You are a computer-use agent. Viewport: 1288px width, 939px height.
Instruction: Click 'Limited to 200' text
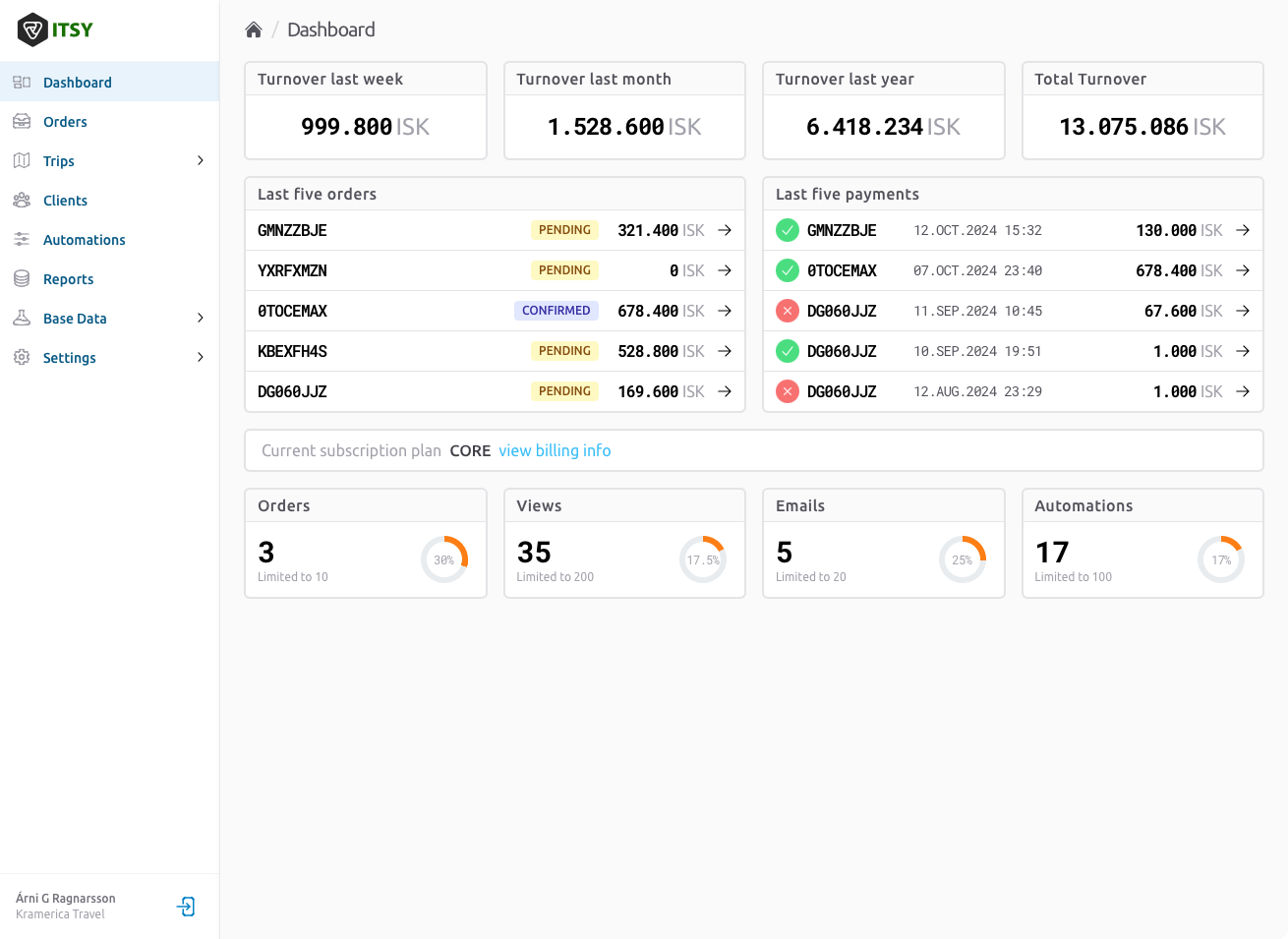pyautogui.click(x=556, y=577)
